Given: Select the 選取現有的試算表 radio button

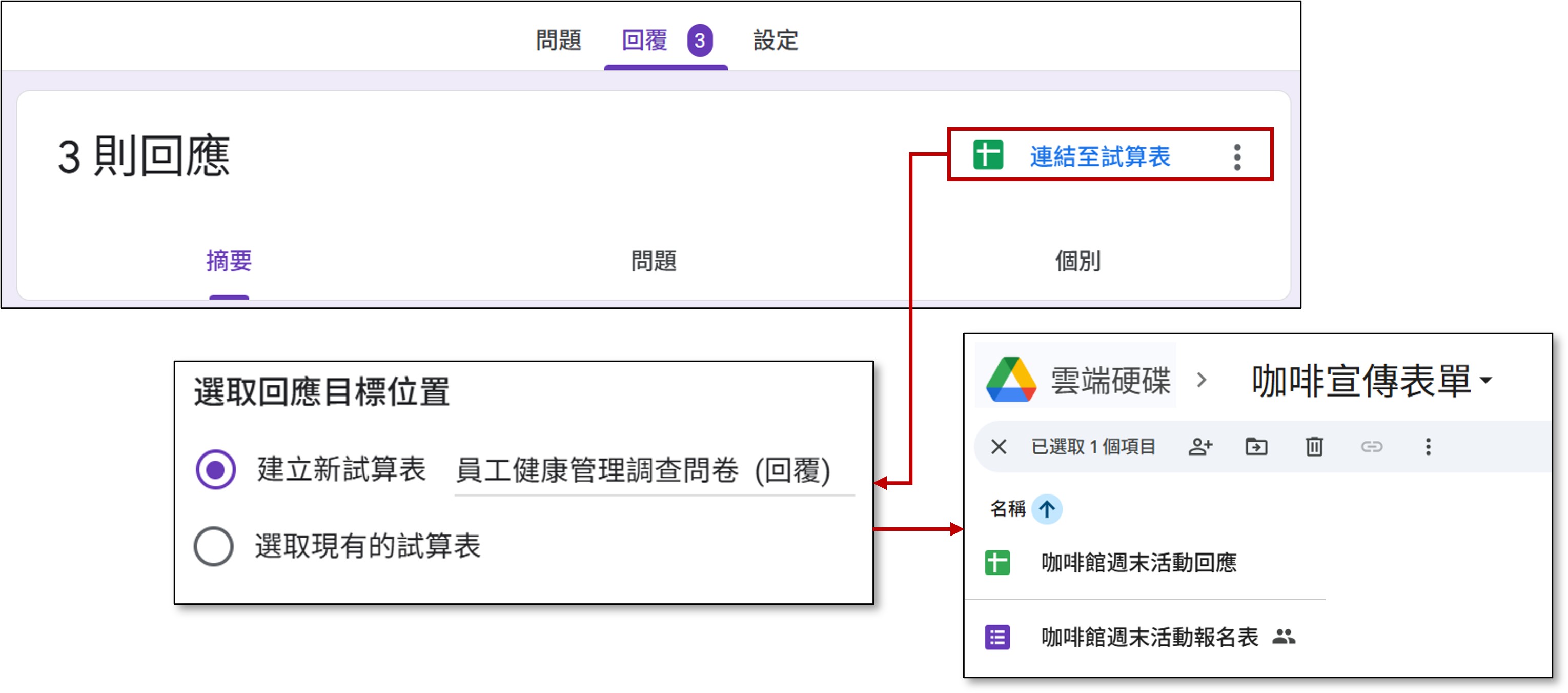Looking at the screenshot, I should point(214,546).
